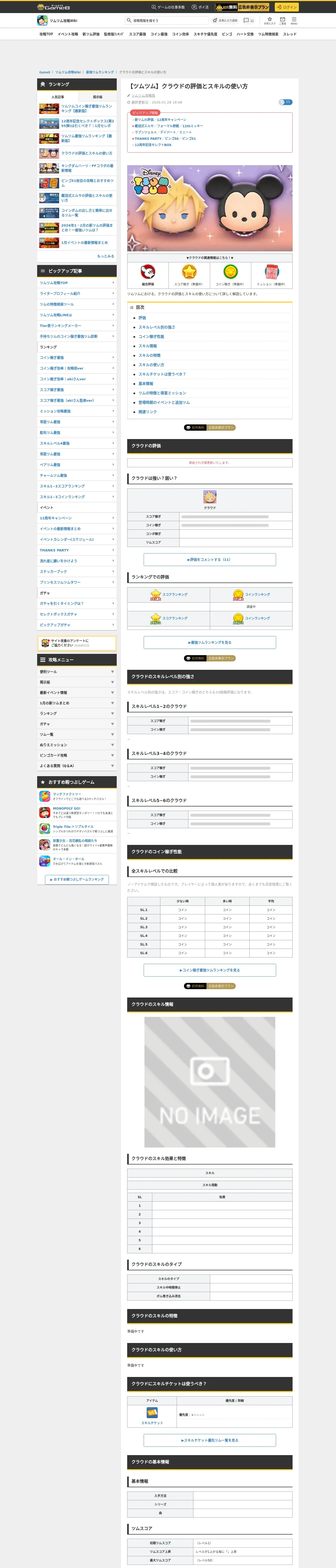Open Tier表ランキングメーカー pickup link

coord(77,326)
